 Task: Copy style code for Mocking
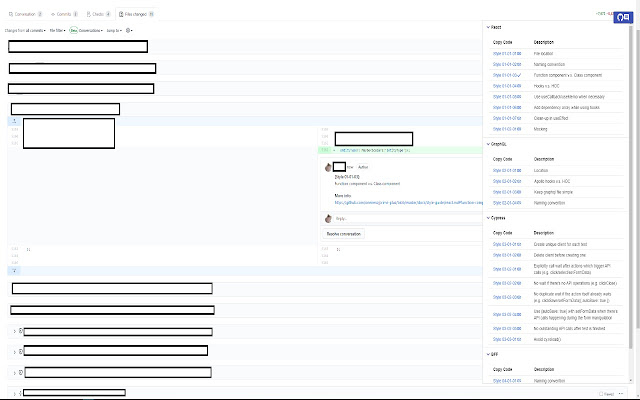pyautogui.click(x=507, y=129)
